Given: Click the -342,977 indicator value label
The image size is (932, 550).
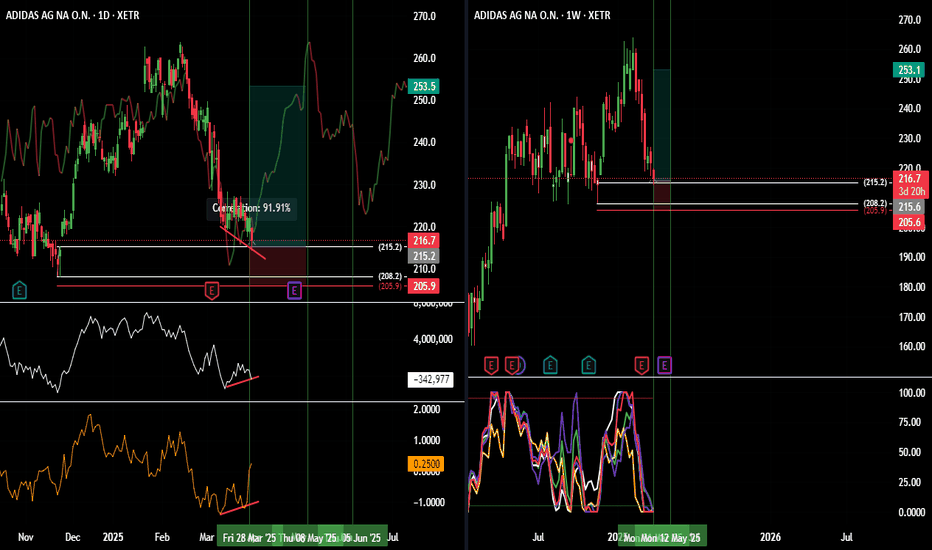Looking at the screenshot, I should (430, 380).
